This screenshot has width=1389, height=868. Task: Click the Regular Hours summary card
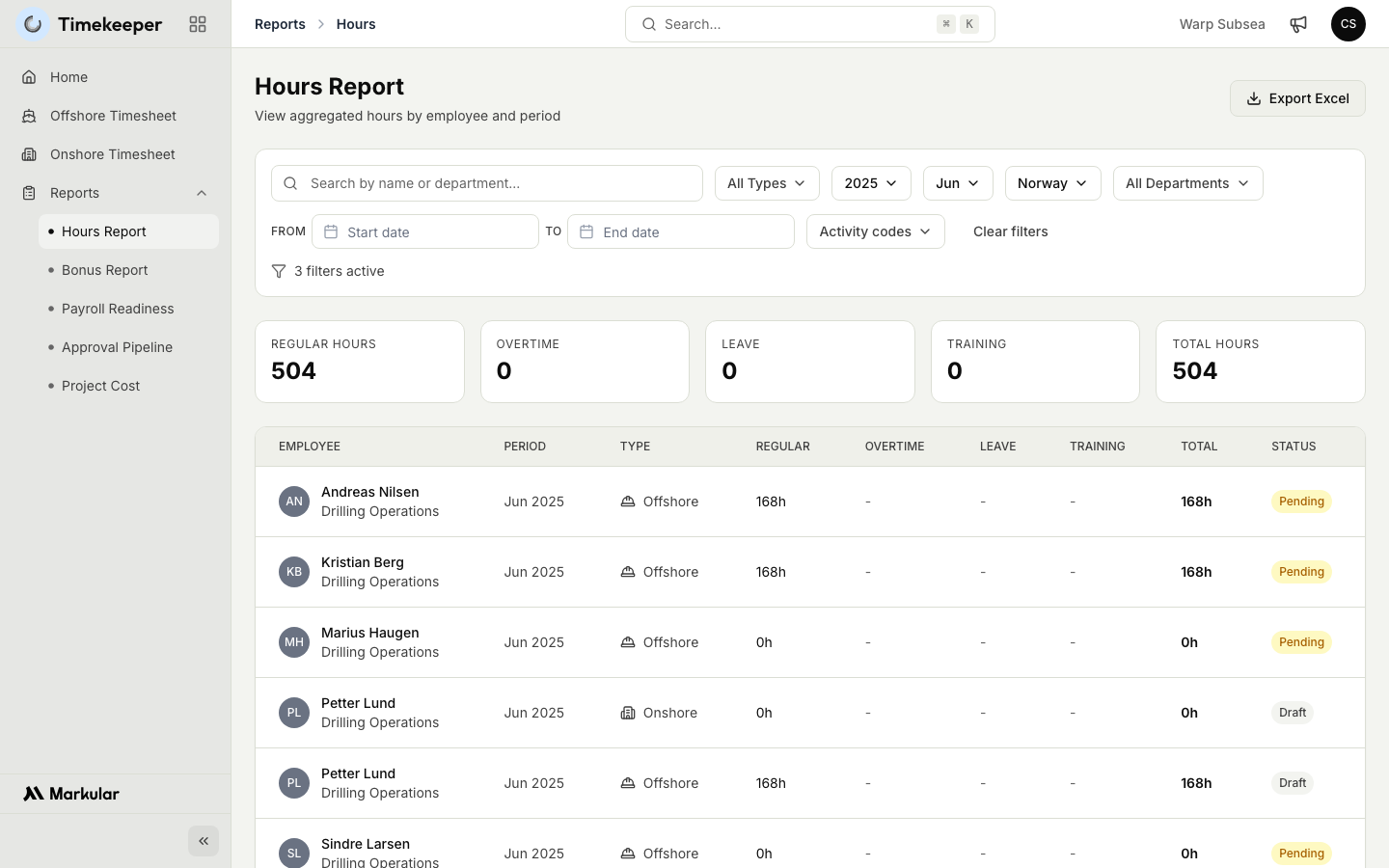coord(360,362)
